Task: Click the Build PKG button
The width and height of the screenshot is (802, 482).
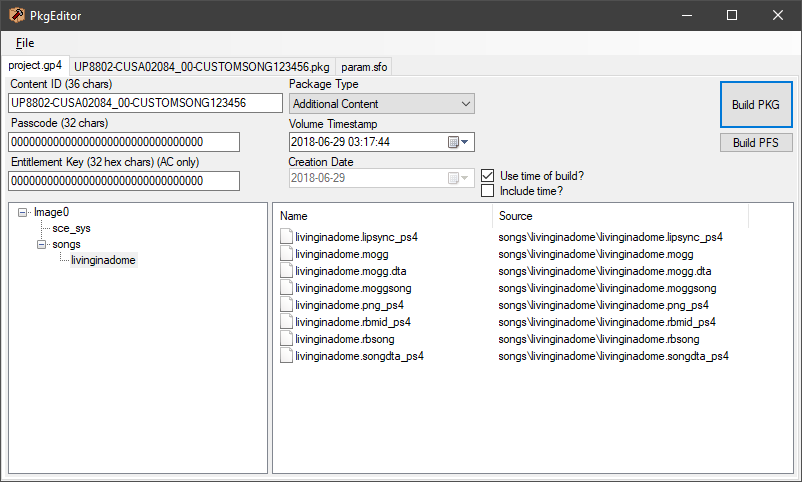Action: pos(756,104)
